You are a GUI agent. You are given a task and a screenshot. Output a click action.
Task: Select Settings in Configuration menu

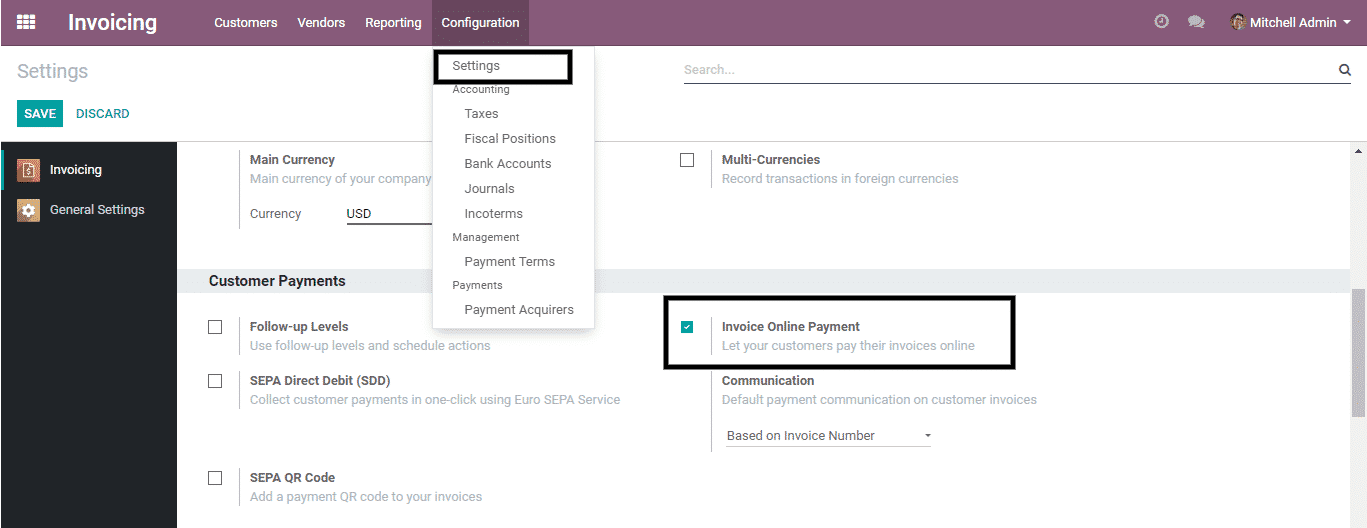476,66
